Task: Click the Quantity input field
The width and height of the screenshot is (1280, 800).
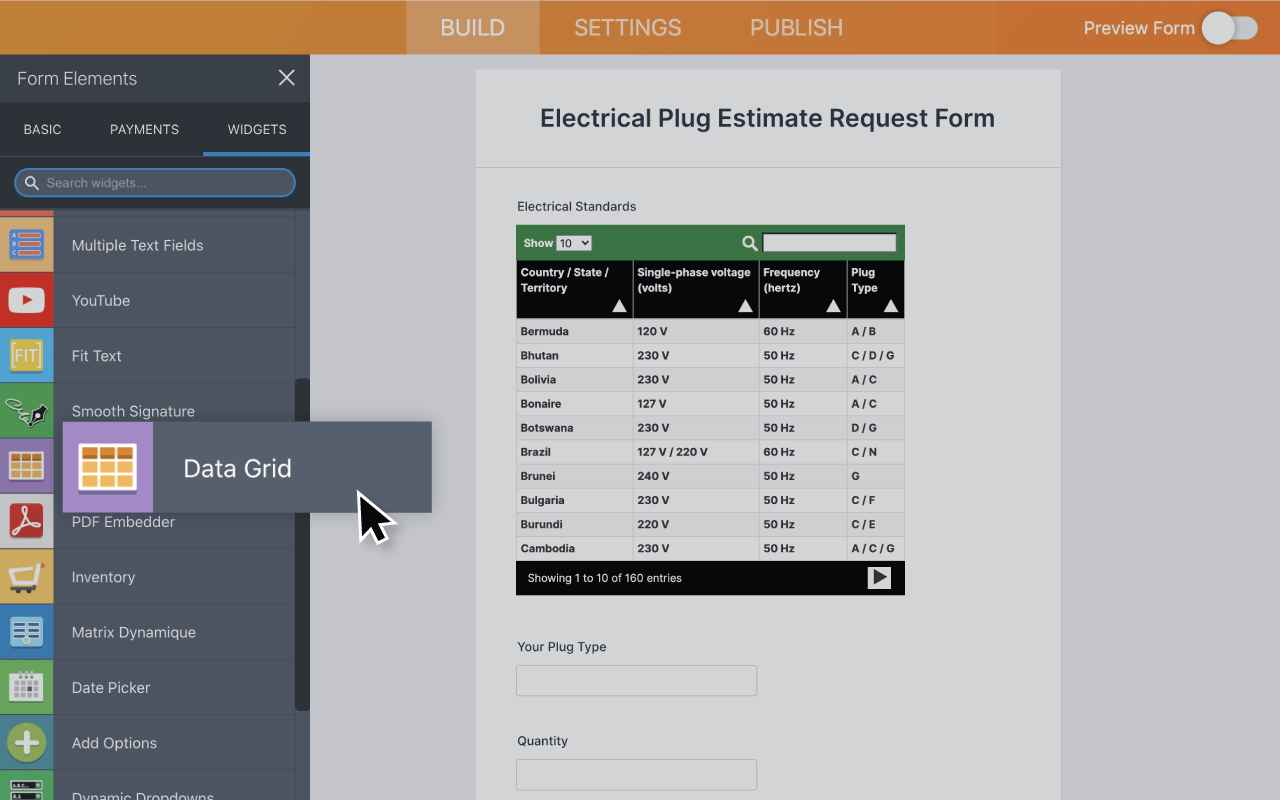Action: click(636, 774)
